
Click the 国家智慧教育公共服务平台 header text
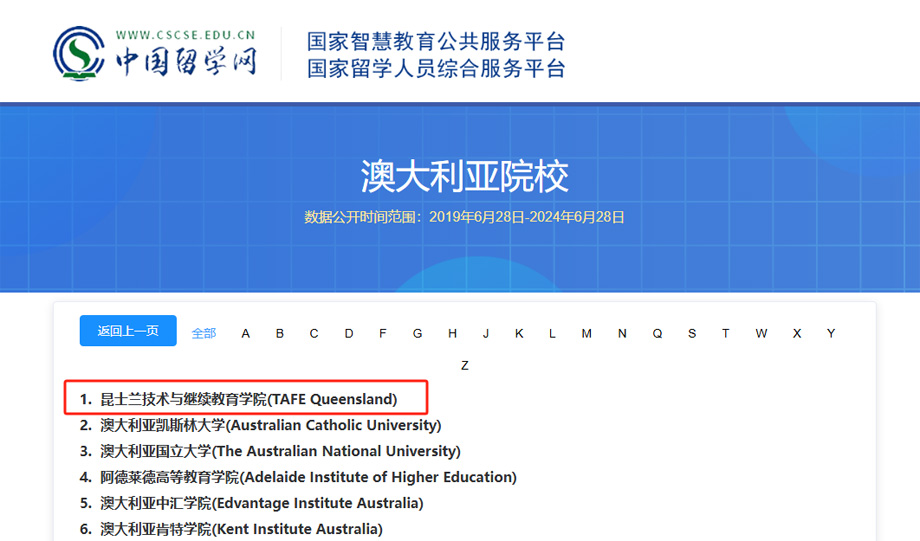tap(436, 41)
